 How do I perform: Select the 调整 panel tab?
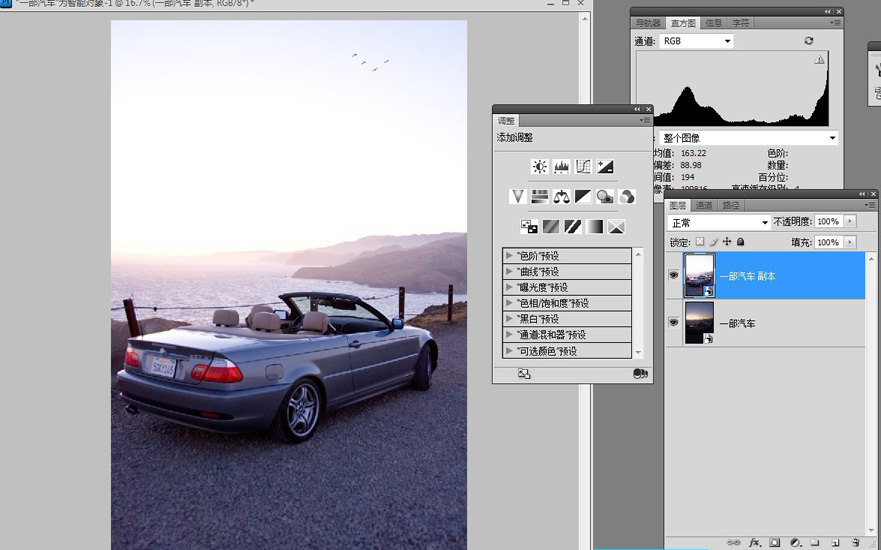click(506, 120)
